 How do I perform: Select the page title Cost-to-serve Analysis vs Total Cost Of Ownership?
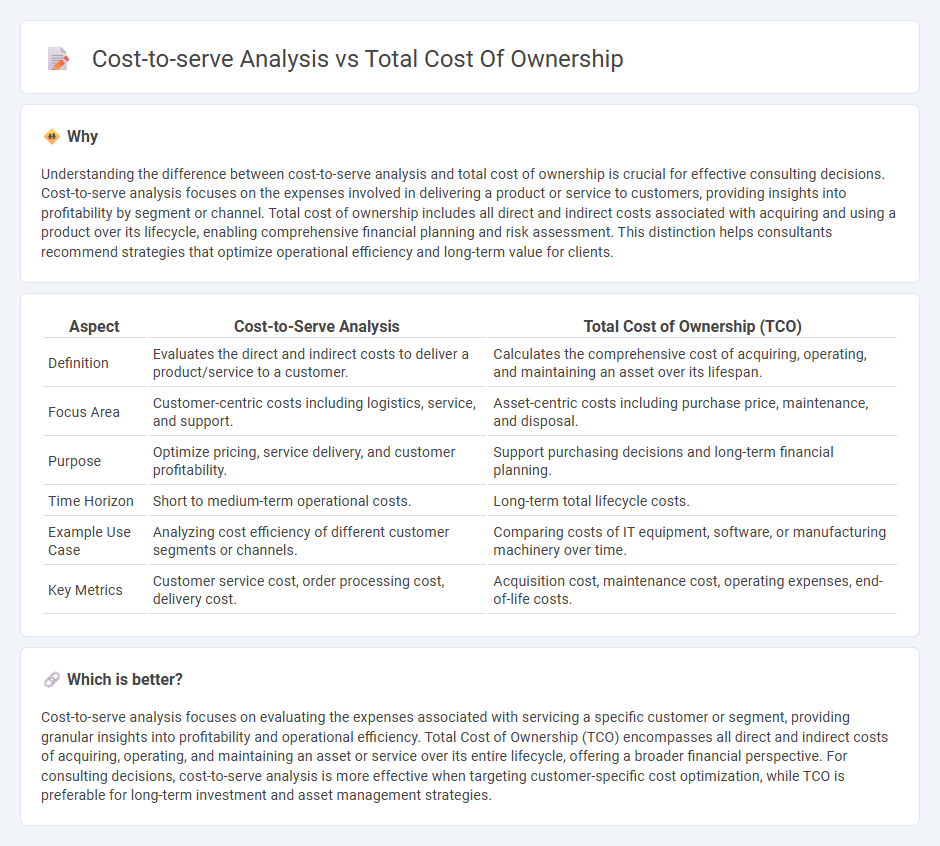[x=357, y=59]
